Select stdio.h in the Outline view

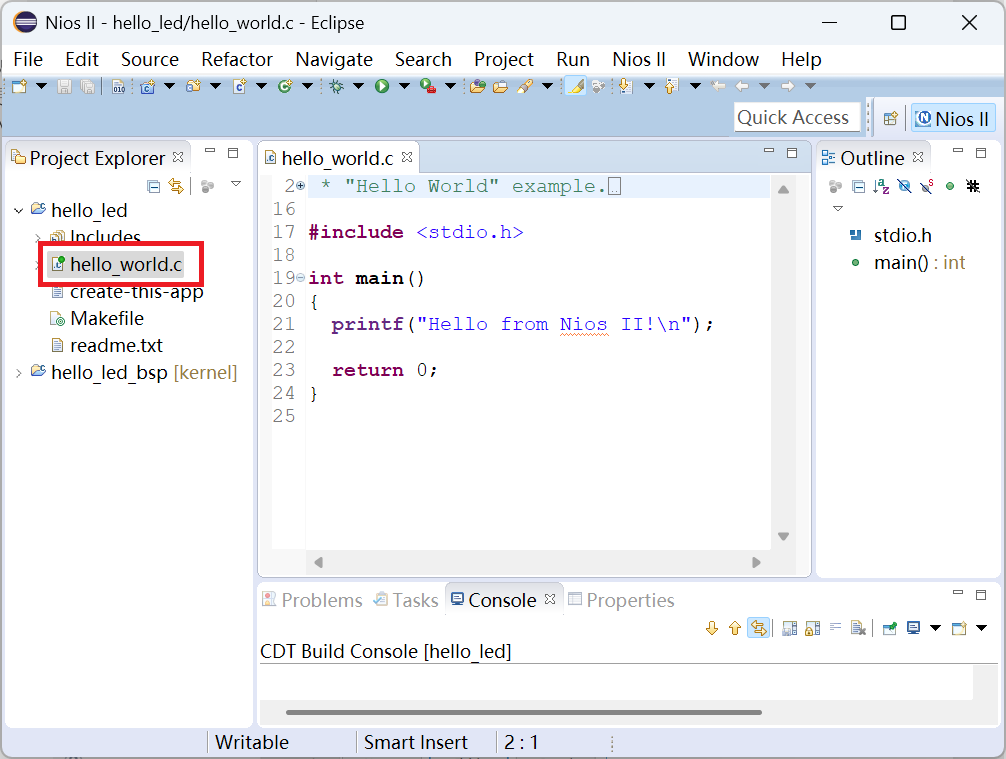coord(902,235)
